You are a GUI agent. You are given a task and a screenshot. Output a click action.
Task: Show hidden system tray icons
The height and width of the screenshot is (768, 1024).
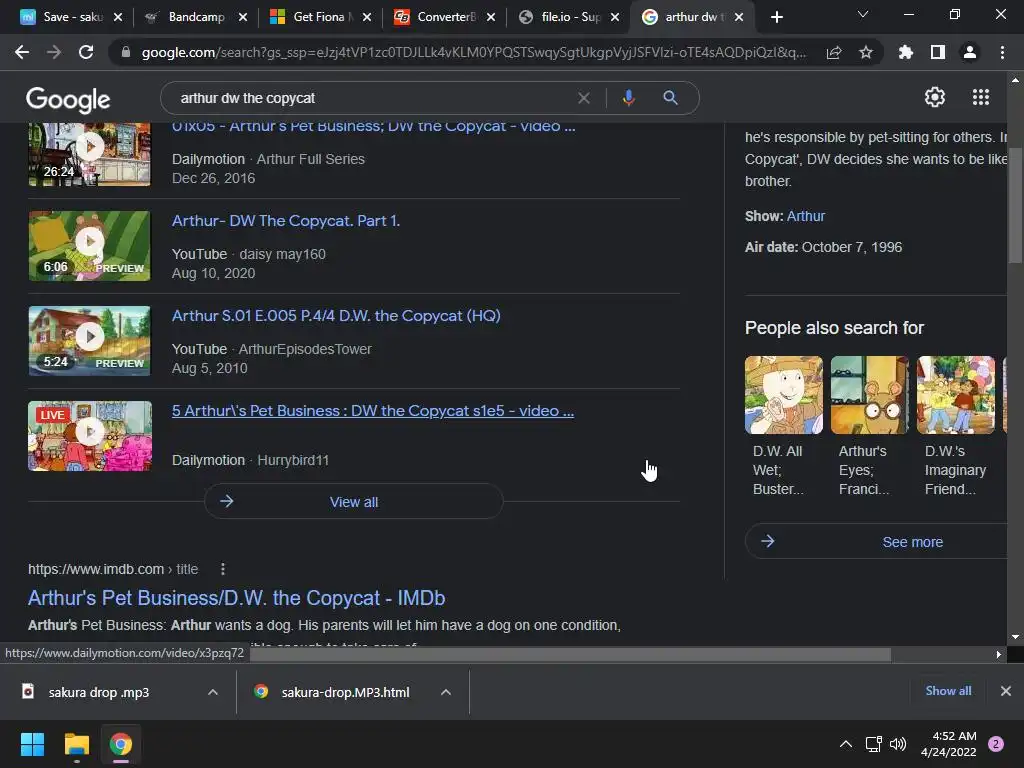tap(846, 744)
